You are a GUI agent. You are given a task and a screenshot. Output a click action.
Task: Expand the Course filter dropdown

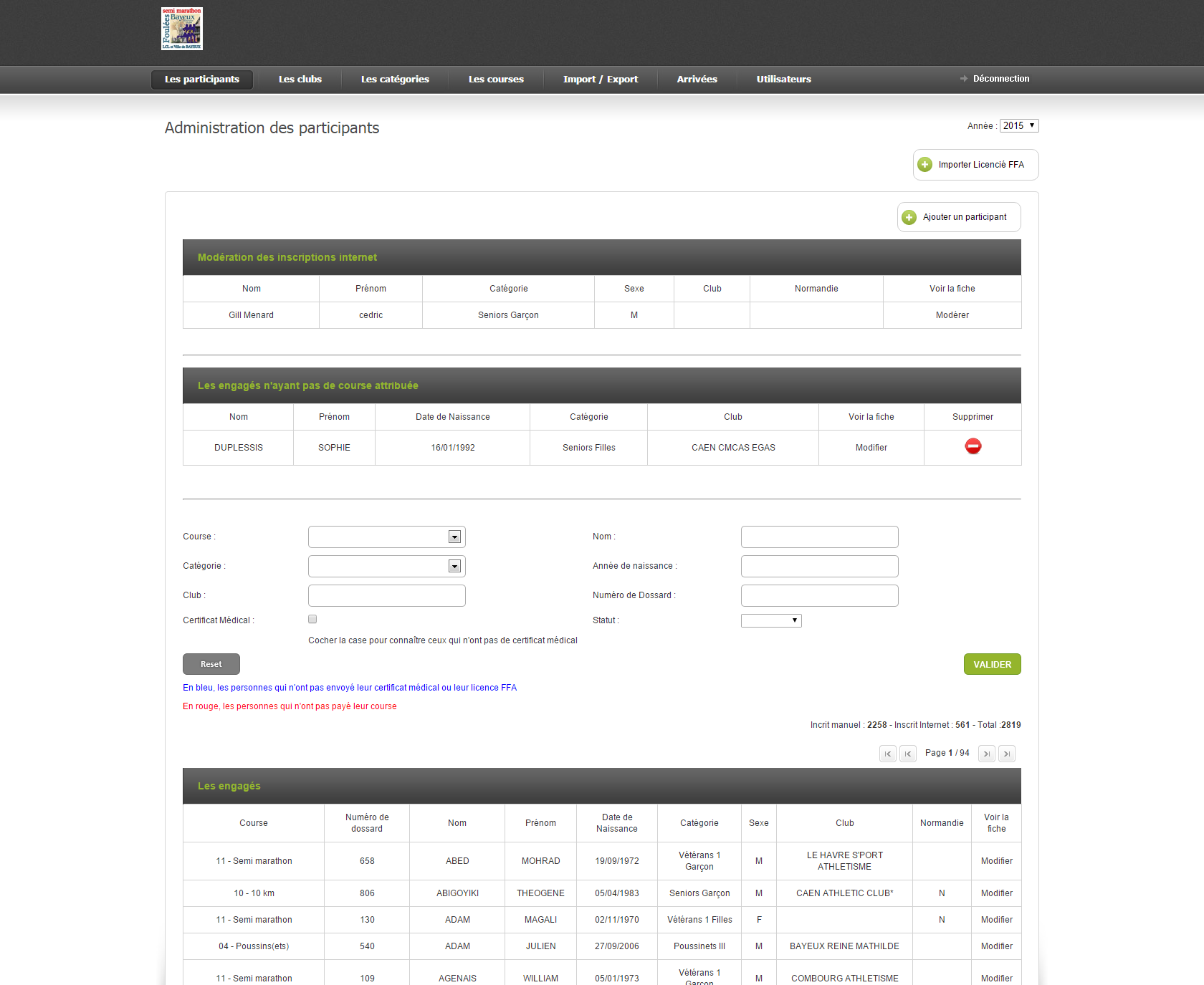387,537
